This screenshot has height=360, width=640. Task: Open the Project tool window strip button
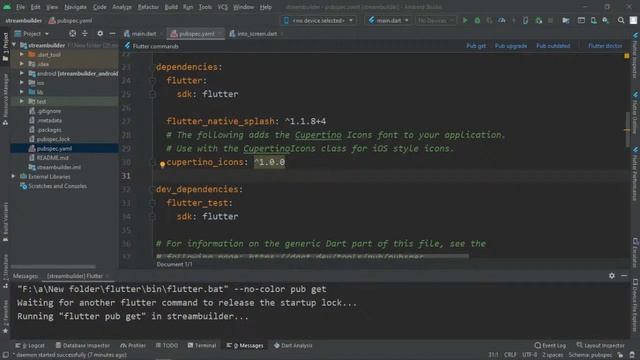tap(5, 47)
